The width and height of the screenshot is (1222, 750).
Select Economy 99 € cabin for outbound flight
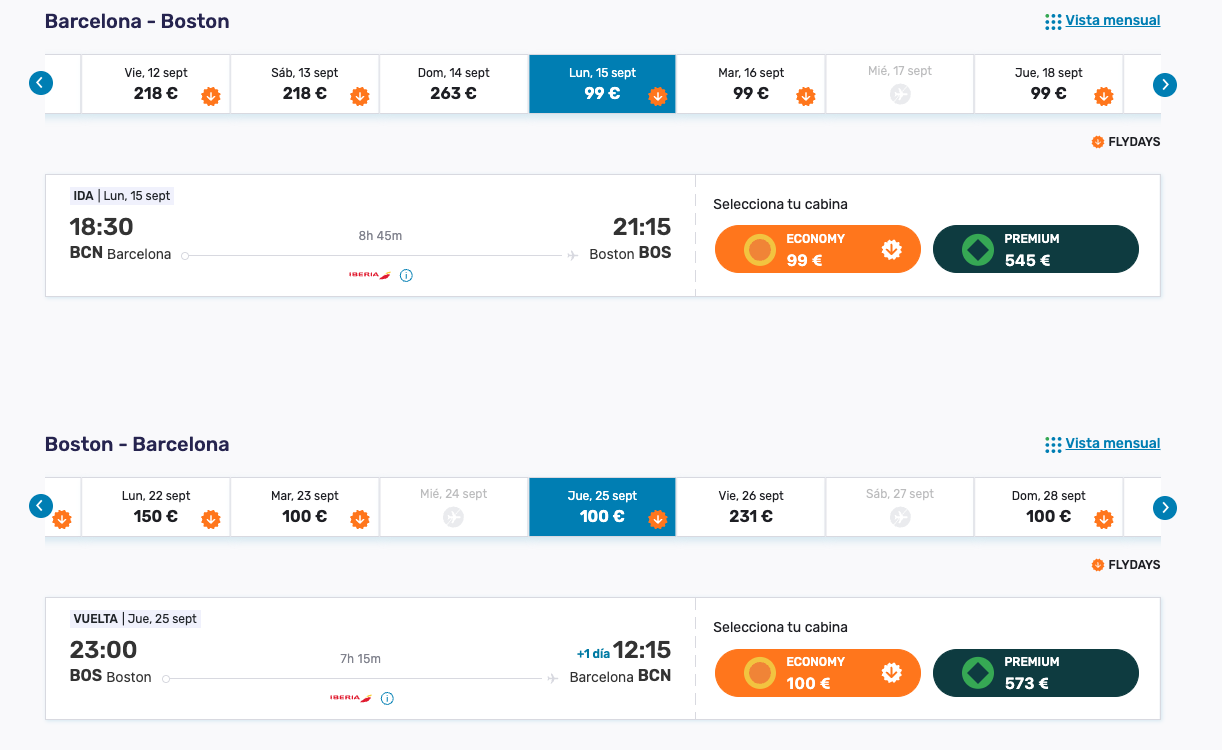[x=818, y=249]
